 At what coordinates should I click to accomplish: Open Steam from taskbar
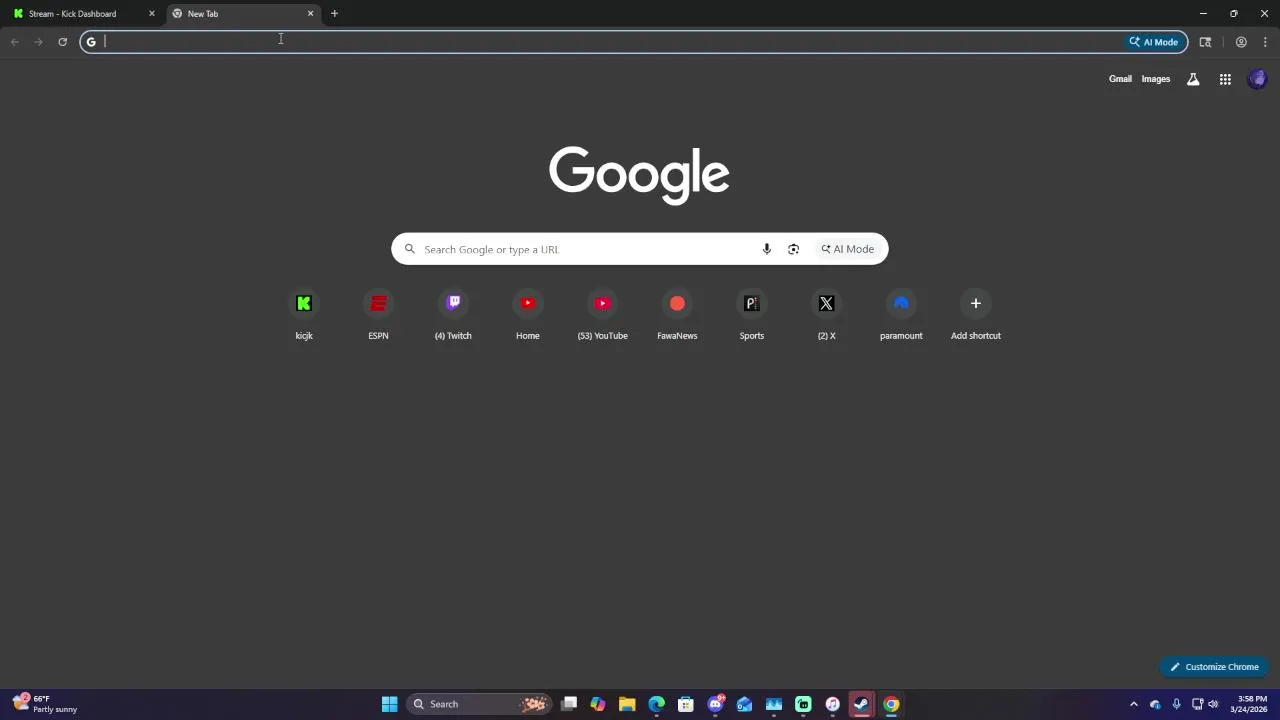[x=861, y=704]
